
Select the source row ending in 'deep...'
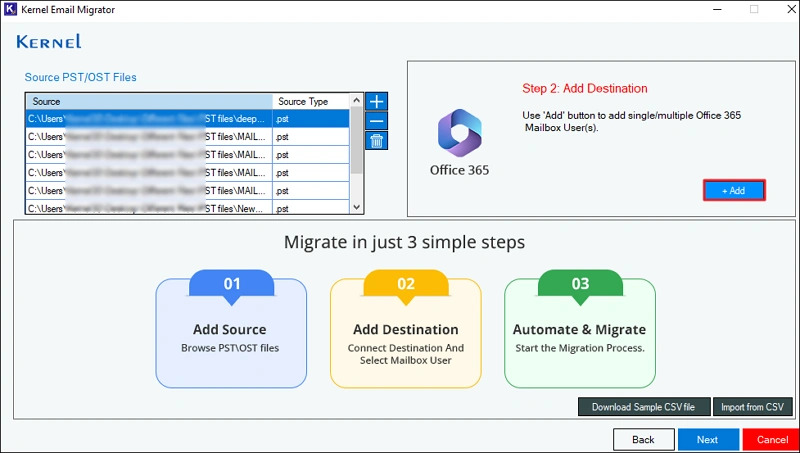pos(187,118)
